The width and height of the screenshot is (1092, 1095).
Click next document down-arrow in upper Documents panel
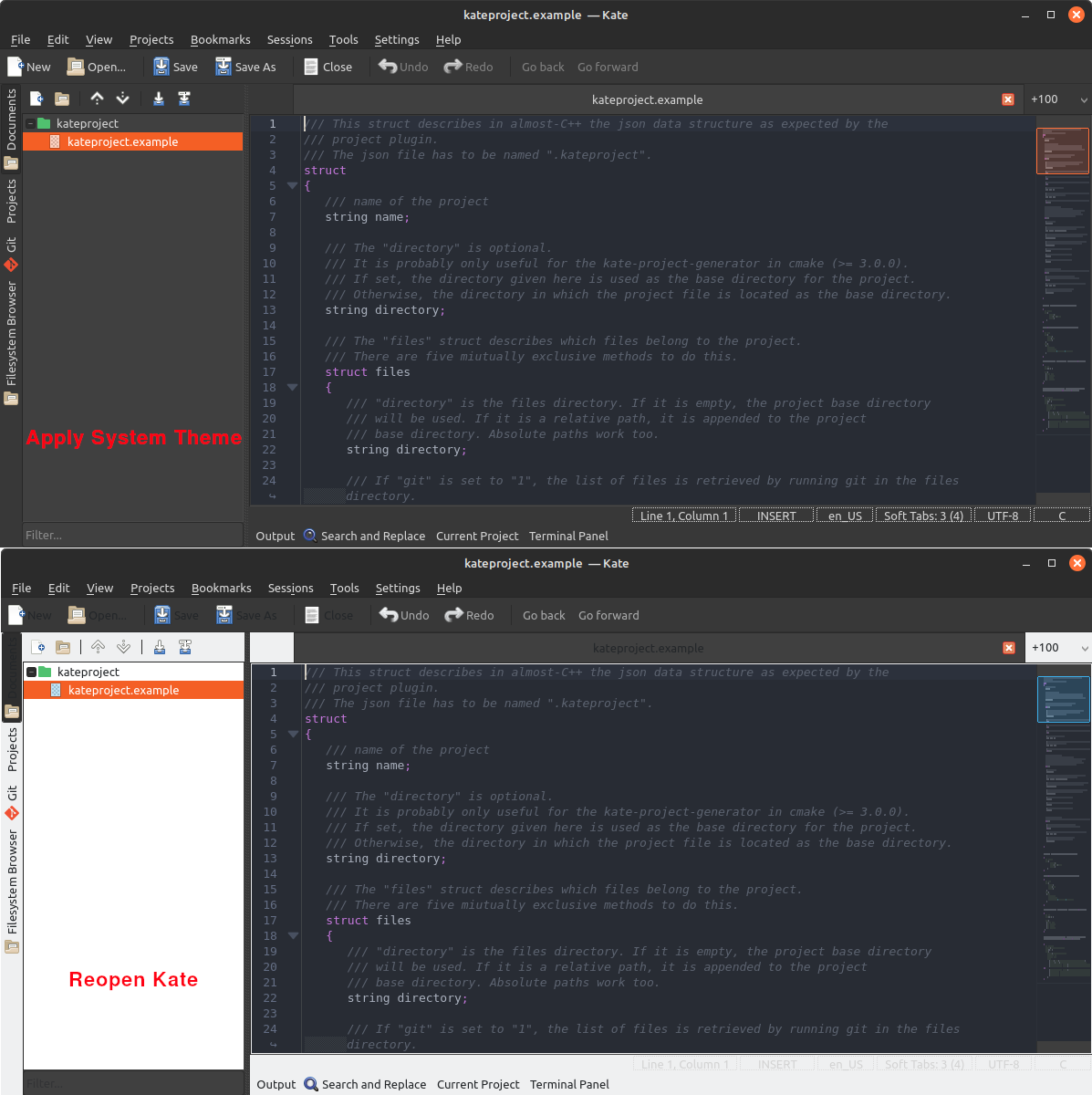(122, 99)
